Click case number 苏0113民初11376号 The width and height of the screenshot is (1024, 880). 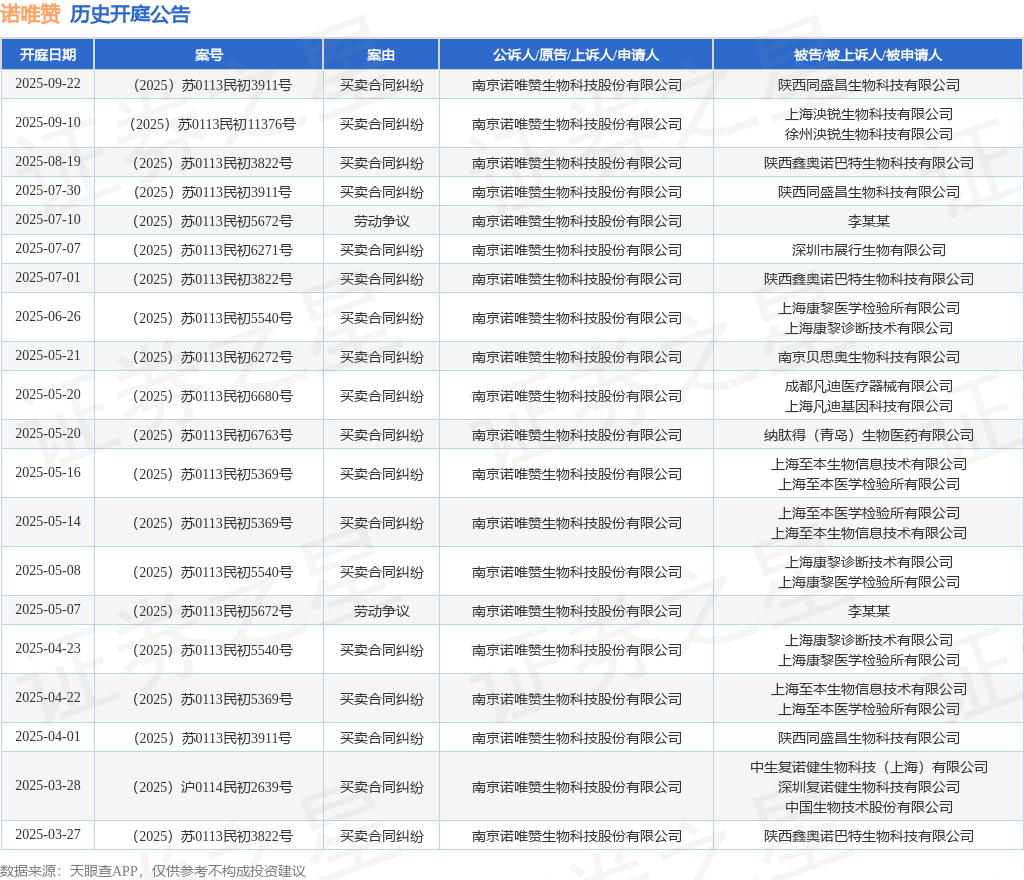tap(212, 124)
